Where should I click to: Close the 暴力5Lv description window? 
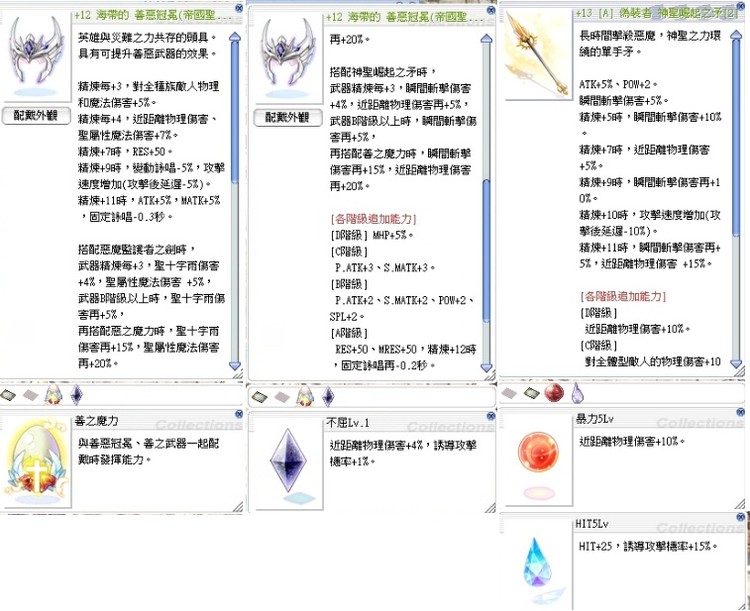741,412
